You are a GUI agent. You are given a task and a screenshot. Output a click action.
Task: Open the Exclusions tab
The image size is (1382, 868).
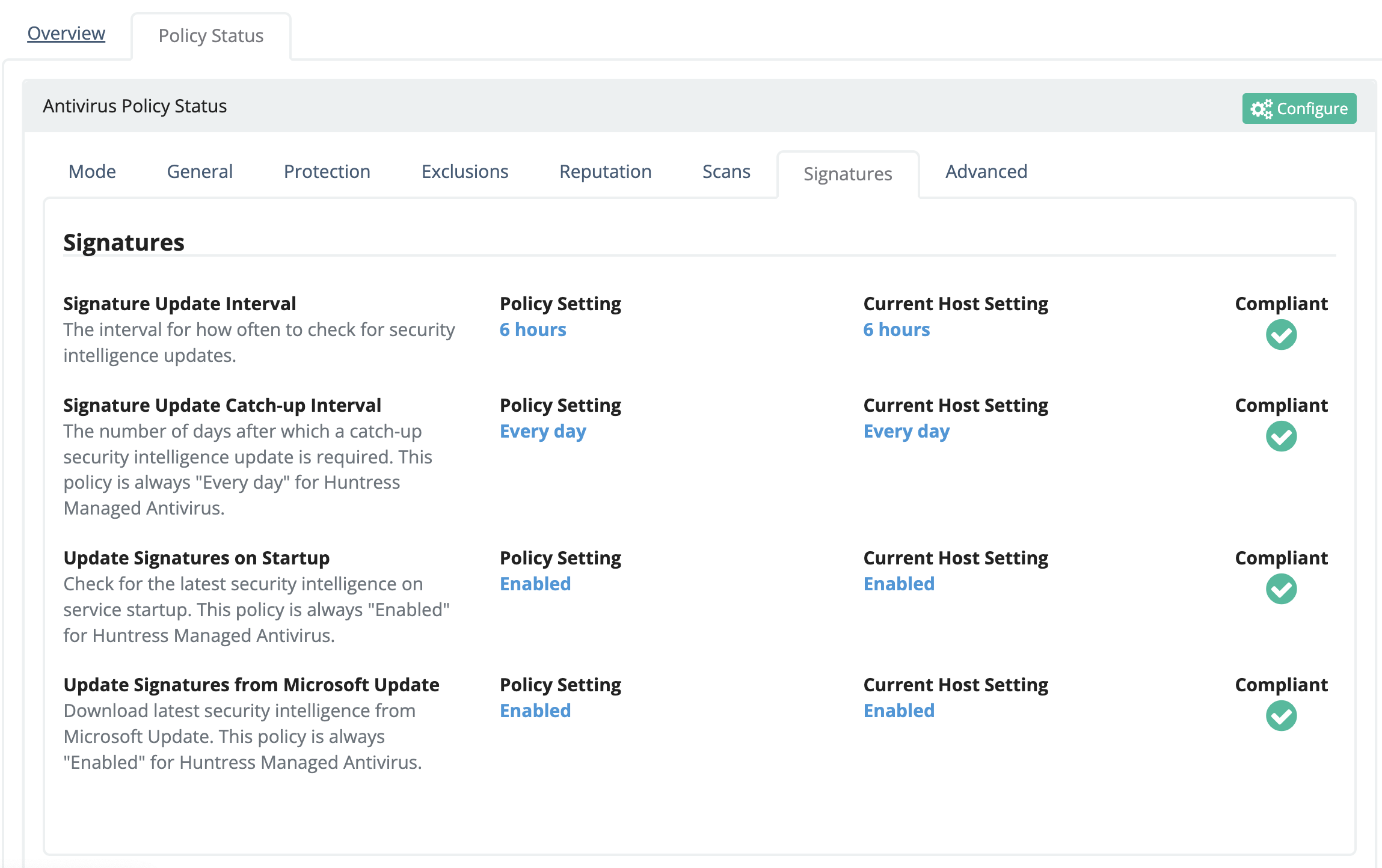coord(465,172)
